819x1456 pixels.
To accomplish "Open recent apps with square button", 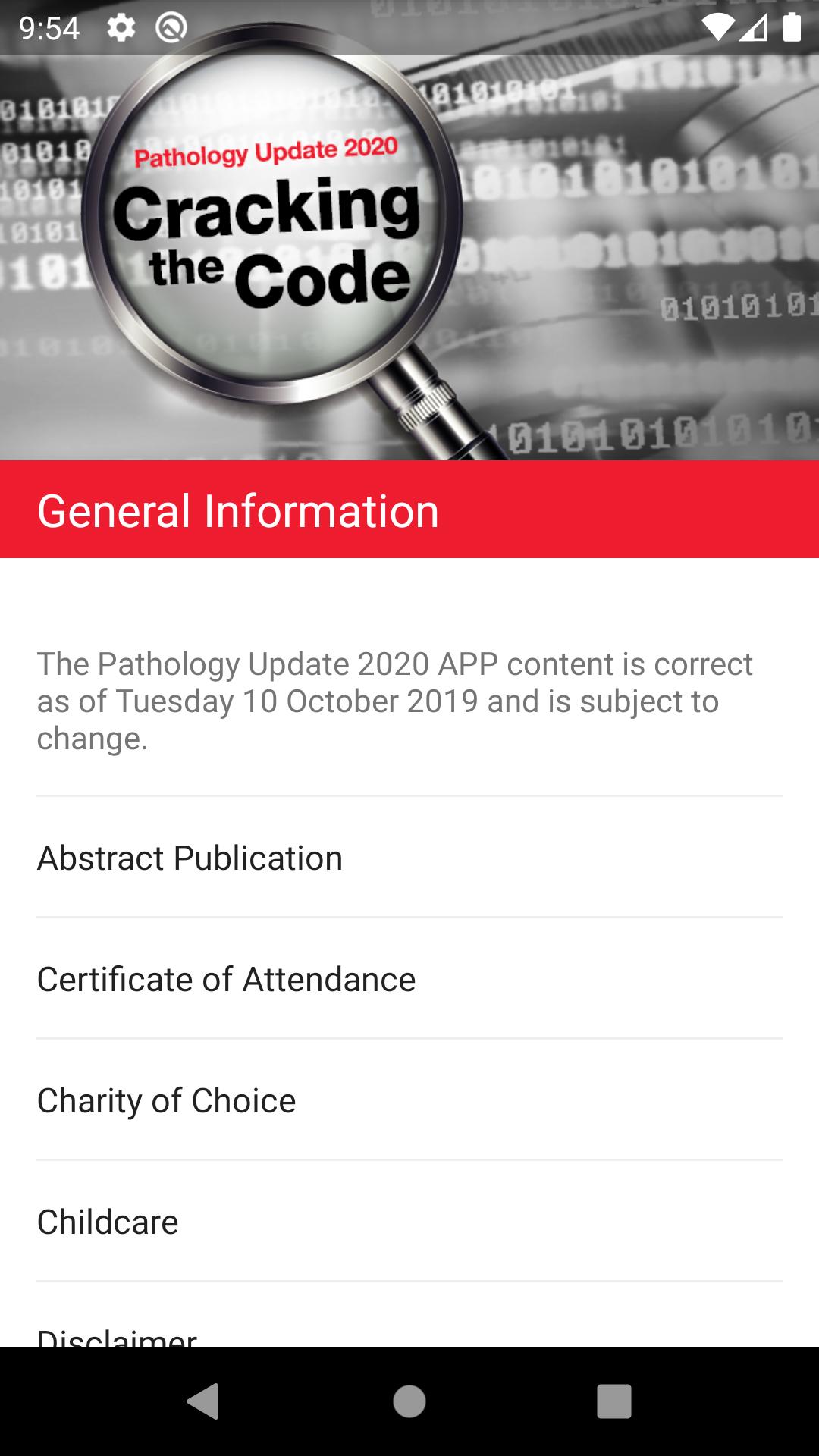I will tap(613, 1401).
